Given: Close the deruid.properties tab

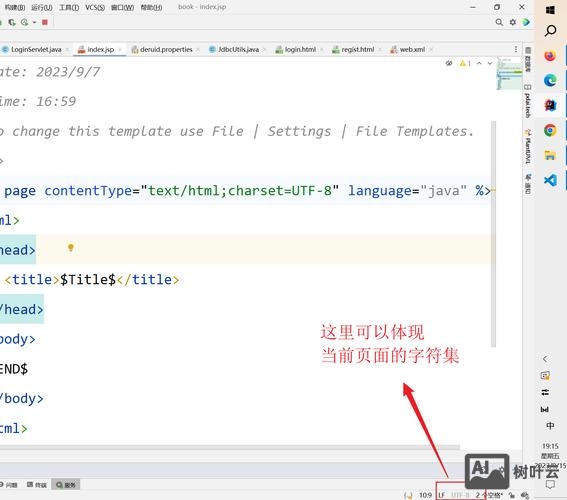Looking at the screenshot, I should [x=198, y=50].
